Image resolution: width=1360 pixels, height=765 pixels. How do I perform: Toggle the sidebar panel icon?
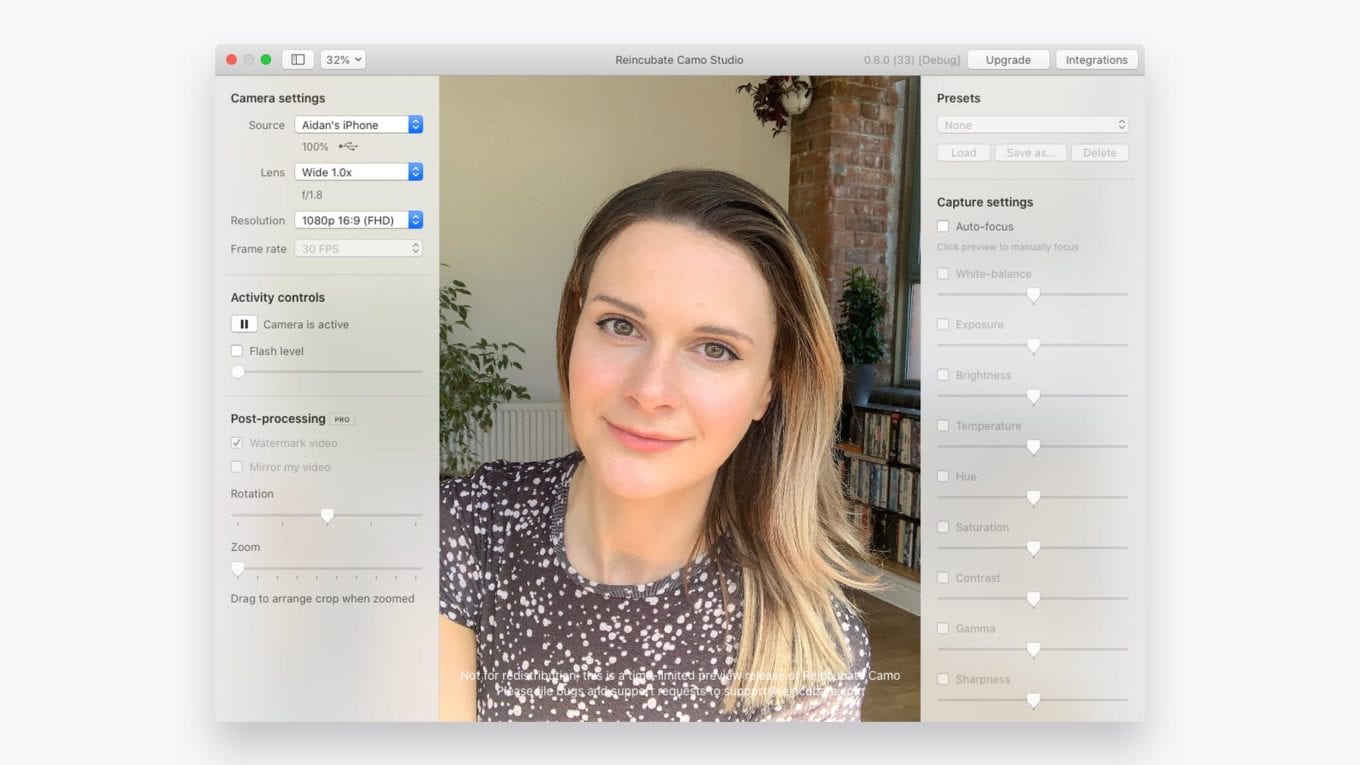(298, 60)
